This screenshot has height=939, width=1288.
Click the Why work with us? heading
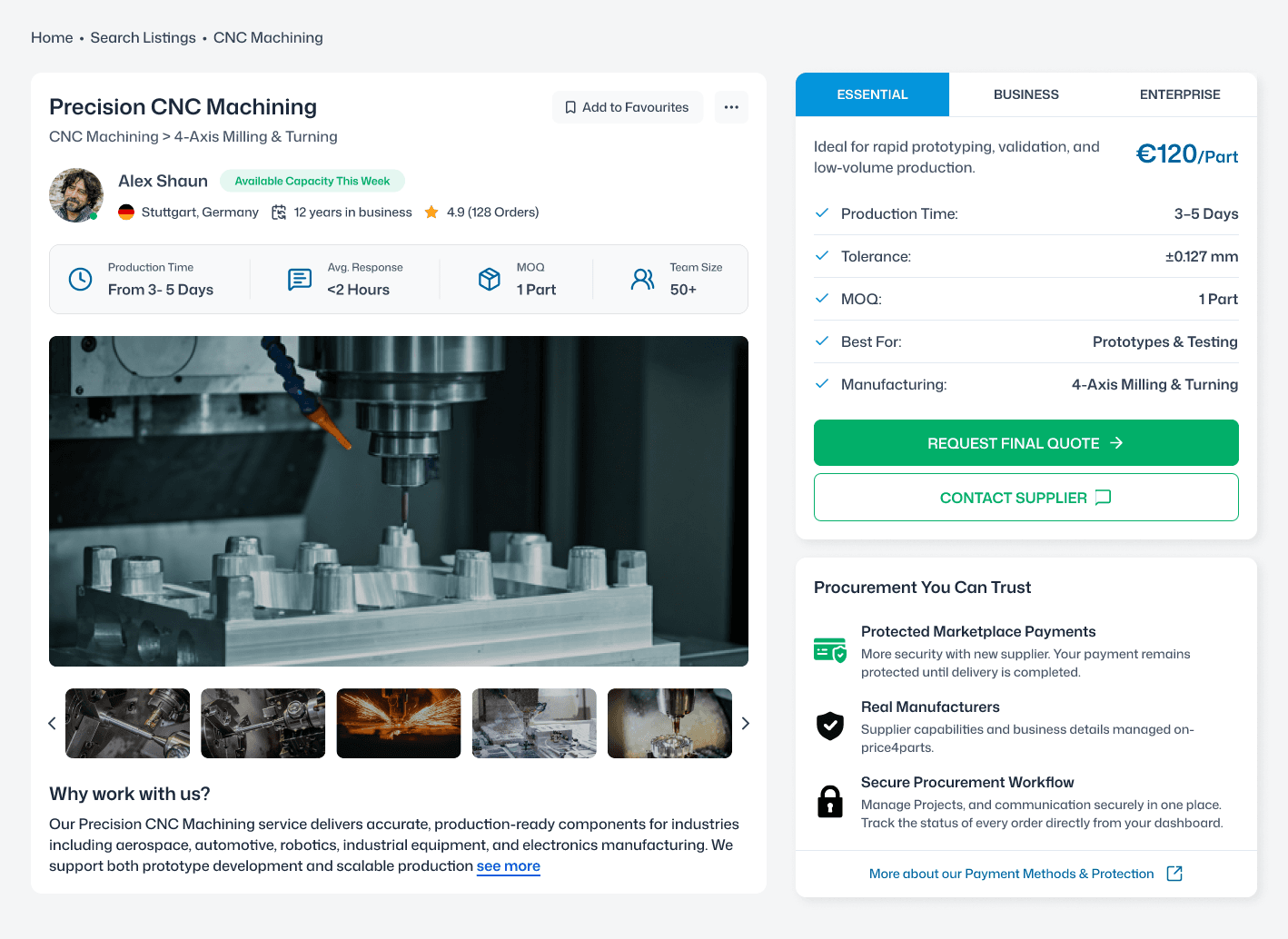coord(130,794)
